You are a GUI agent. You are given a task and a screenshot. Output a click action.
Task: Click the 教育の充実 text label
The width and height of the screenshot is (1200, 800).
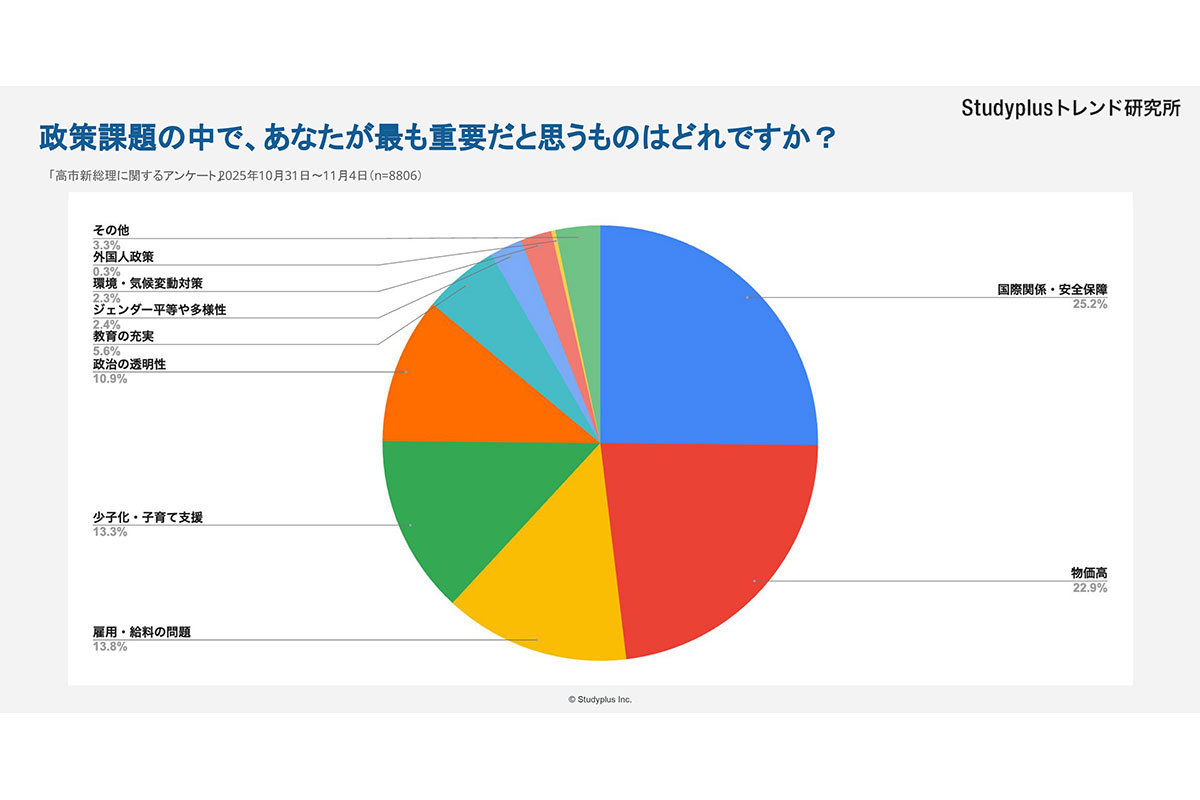(x=116, y=337)
